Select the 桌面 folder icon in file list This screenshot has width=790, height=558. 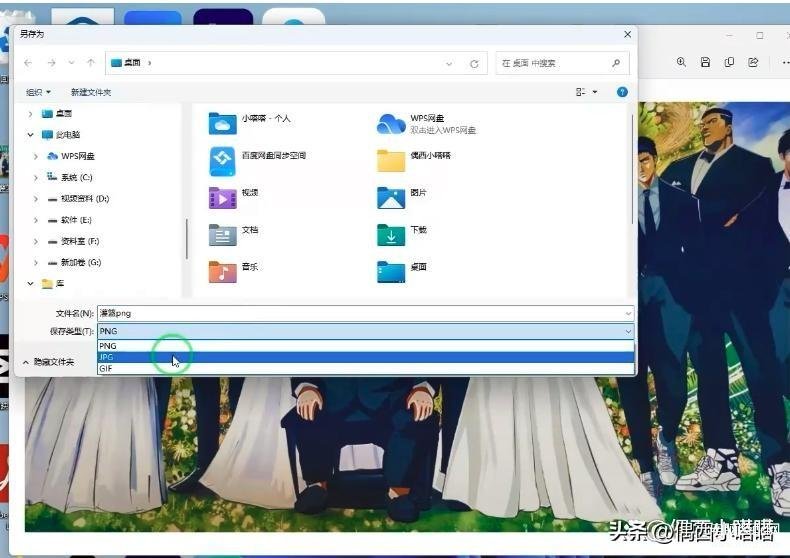(391, 272)
